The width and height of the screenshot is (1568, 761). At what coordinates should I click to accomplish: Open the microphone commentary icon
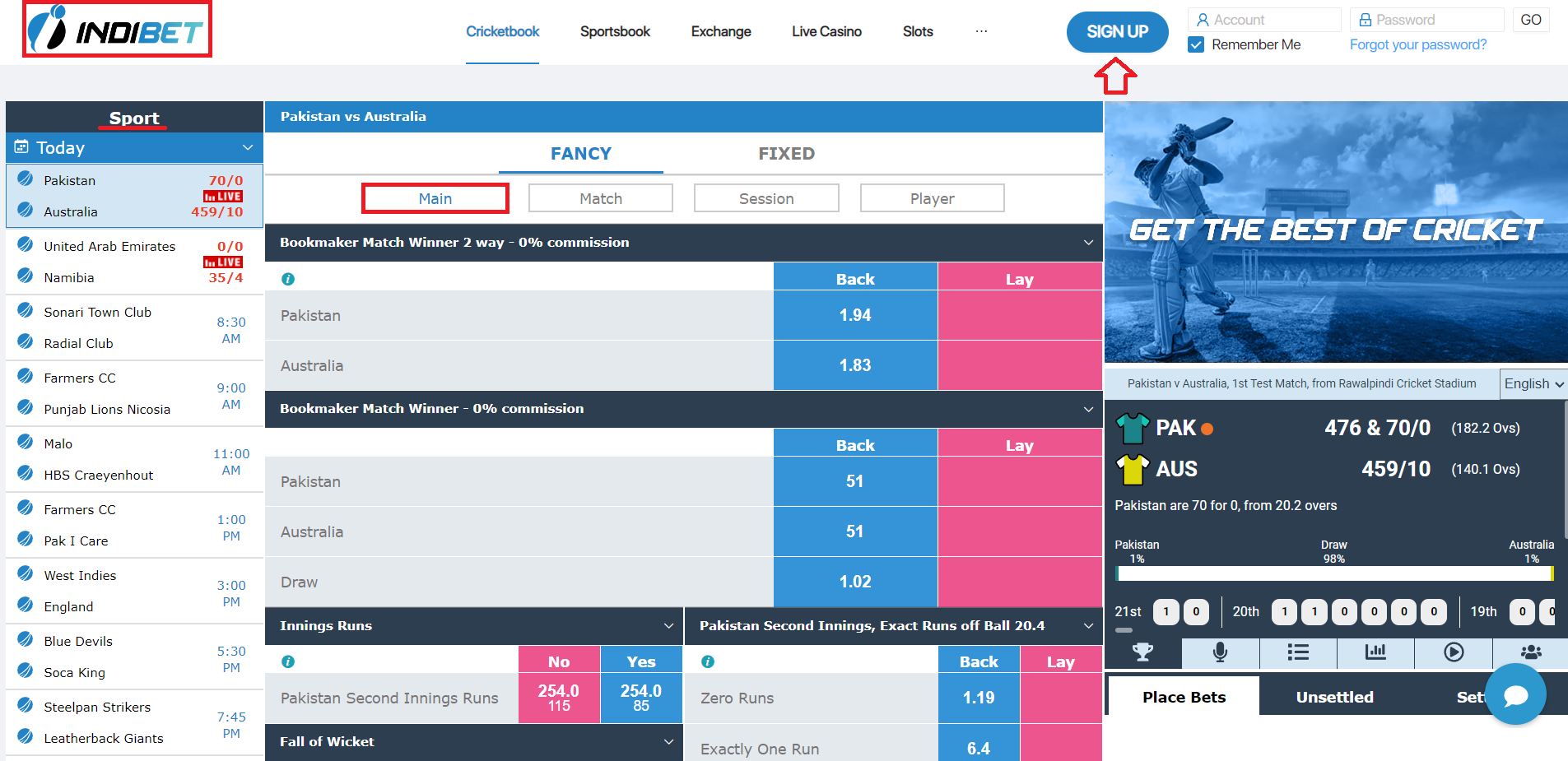[1220, 652]
